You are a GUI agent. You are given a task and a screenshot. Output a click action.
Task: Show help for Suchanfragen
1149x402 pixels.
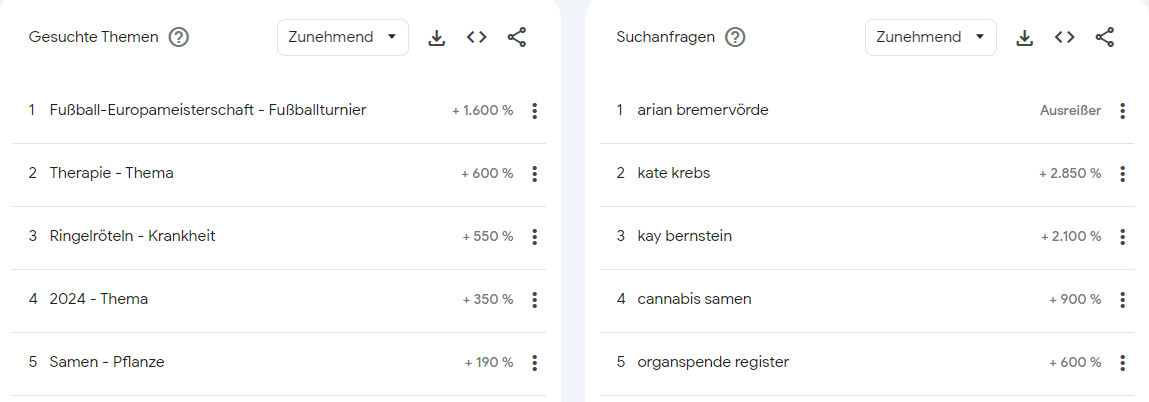point(735,37)
